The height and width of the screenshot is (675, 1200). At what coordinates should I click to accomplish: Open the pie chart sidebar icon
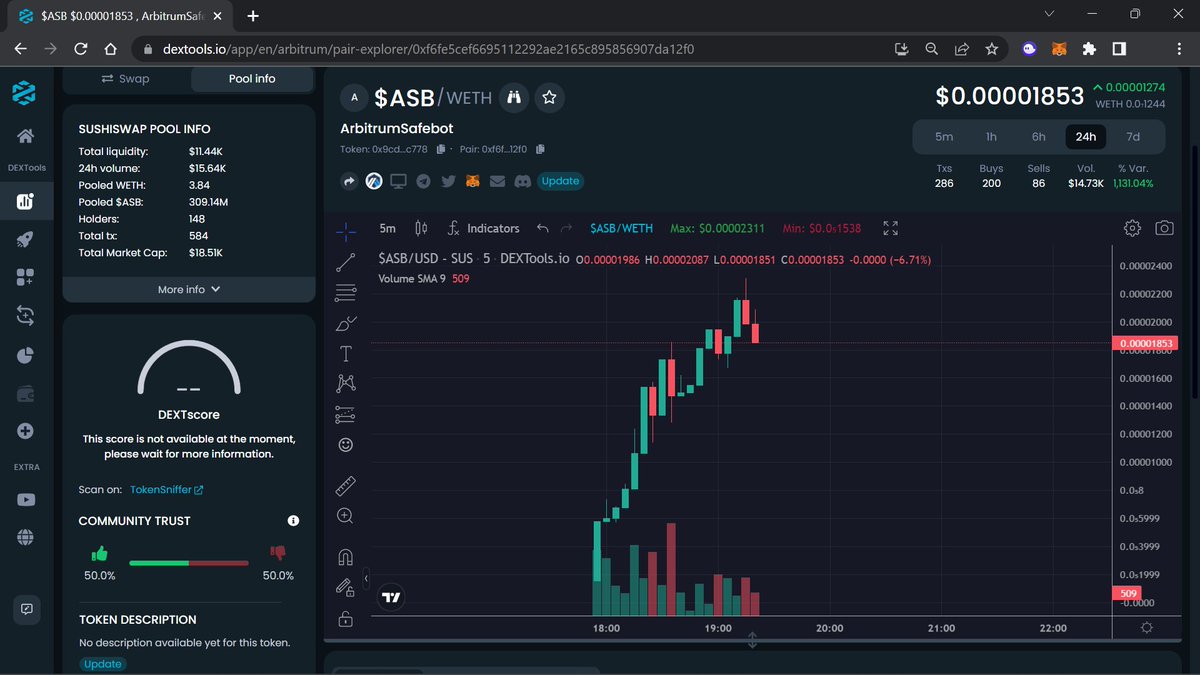pos(25,355)
